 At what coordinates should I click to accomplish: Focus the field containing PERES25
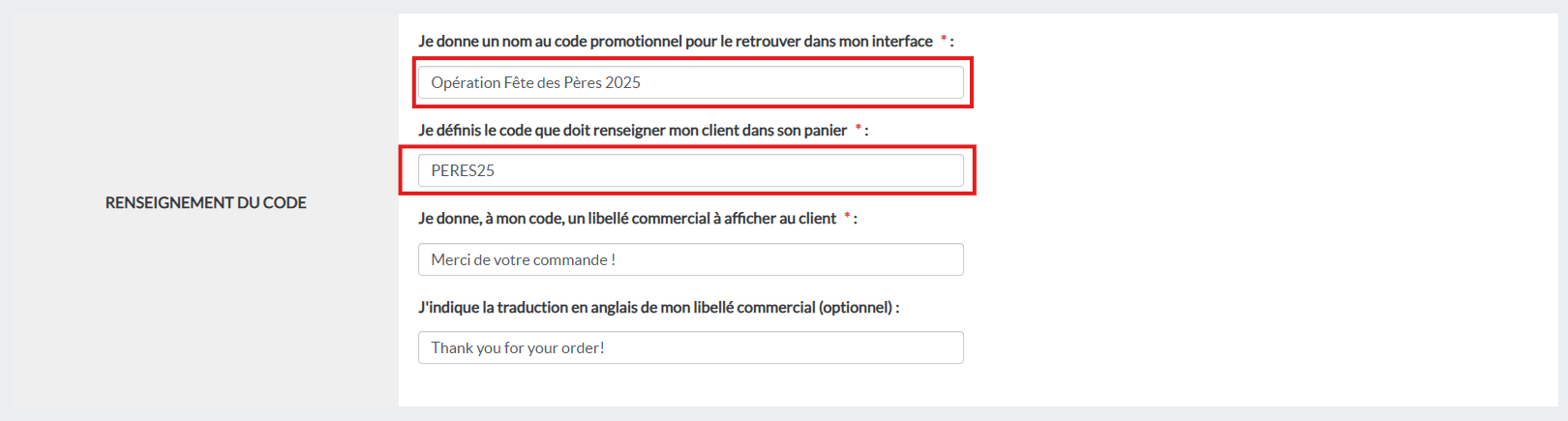tap(690, 170)
